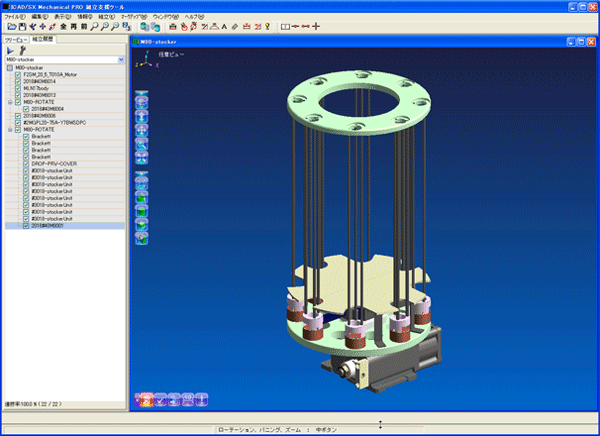The width and height of the screenshot is (600, 436).
Task: Select the F2SM_20_5_T010A_Motor tree row
Action: tap(65, 74)
